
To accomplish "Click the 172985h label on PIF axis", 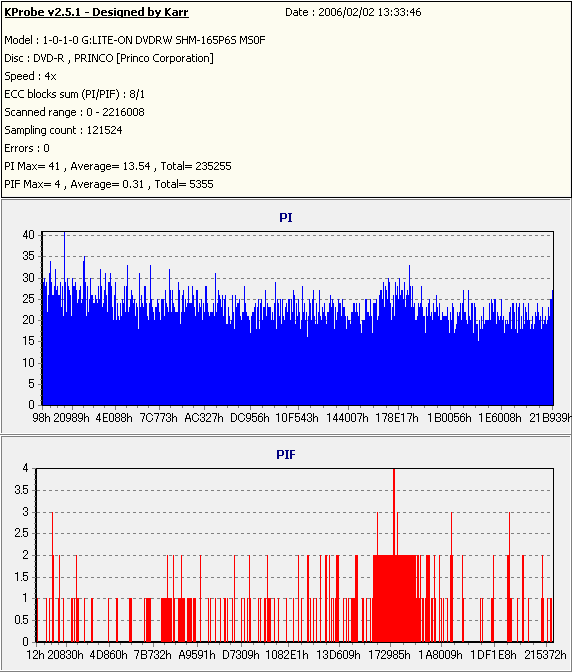I will (389, 655).
